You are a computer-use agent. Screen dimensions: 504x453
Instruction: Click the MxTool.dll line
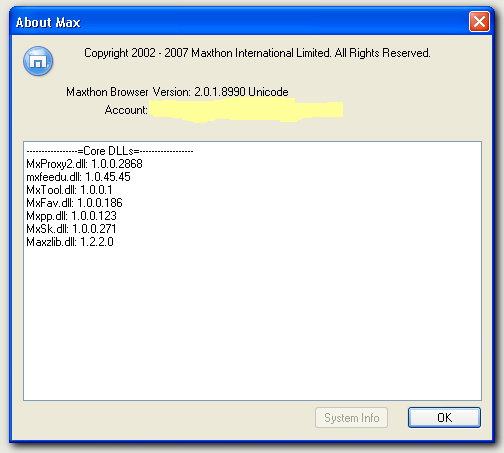click(69, 190)
